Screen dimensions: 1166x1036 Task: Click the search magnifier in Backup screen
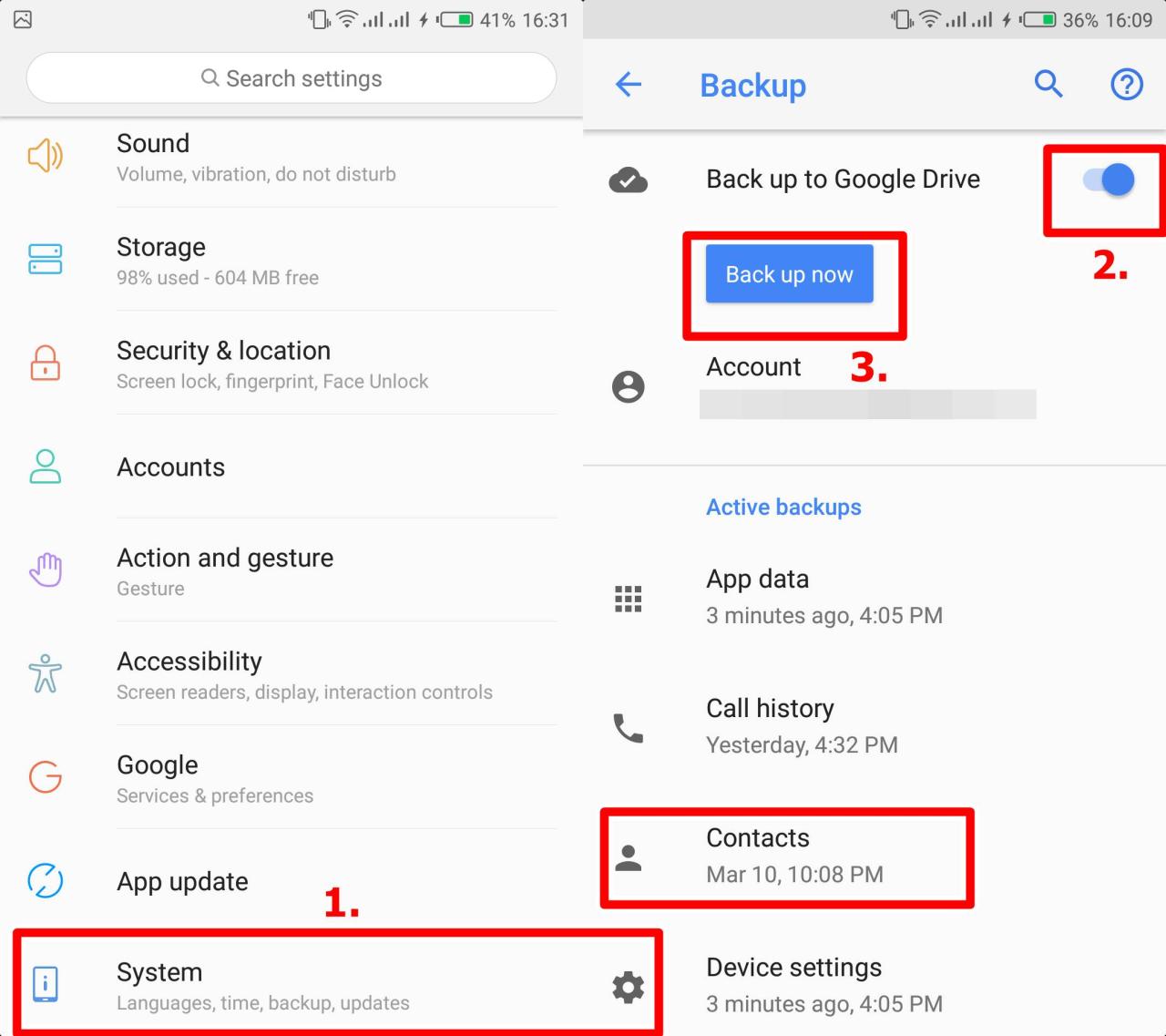pos(1048,84)
